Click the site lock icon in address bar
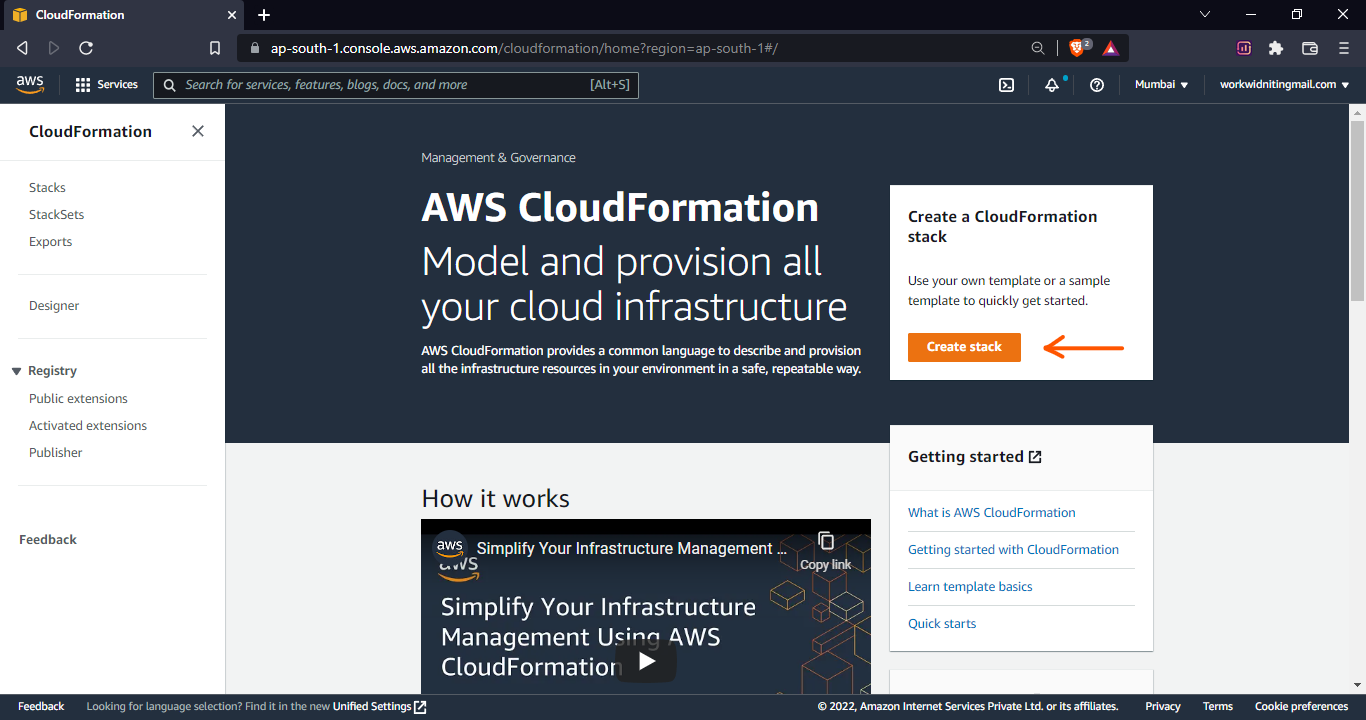 pos(254,48)
